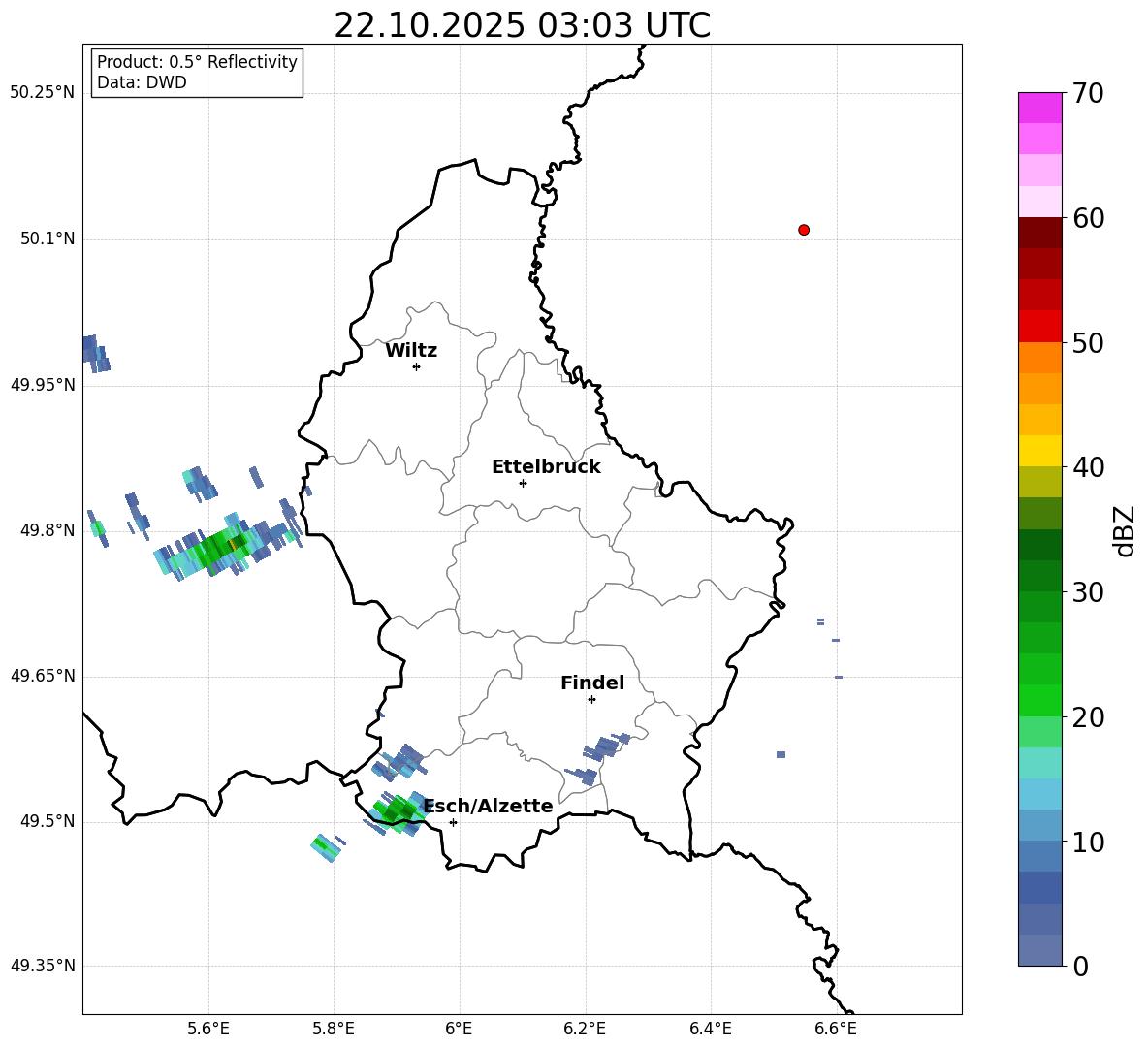Click the colorbar value 70

(1088, 93)
